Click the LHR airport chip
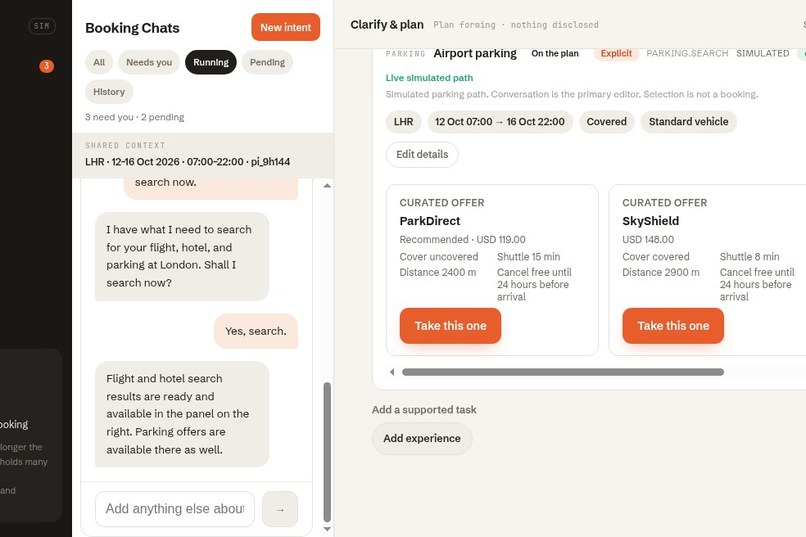The width and height of the screenshot is (806, 537). (x=404, y=122)
